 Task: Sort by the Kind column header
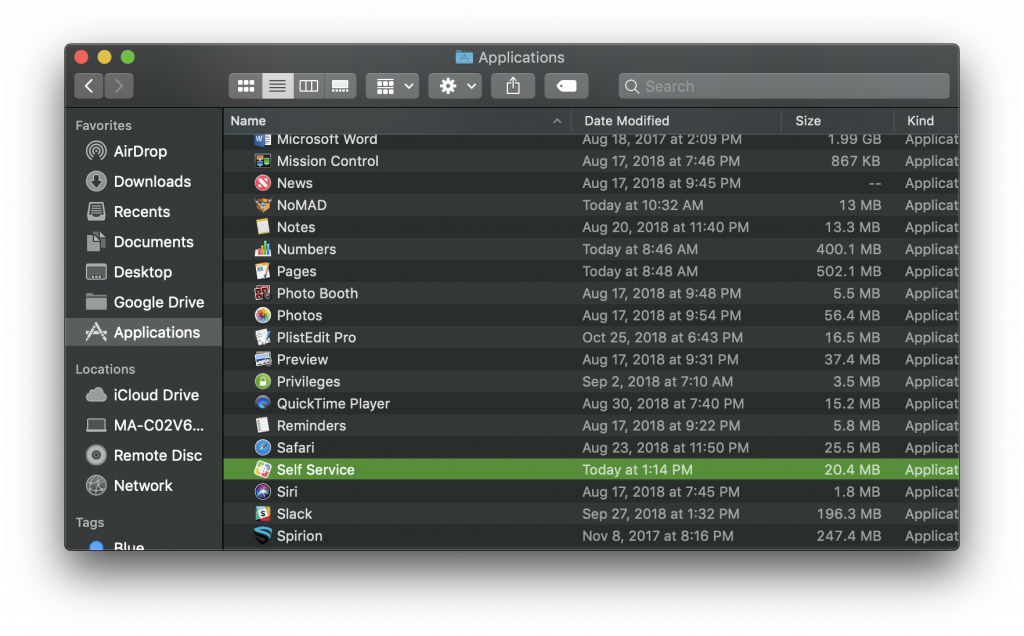(926, 121)
